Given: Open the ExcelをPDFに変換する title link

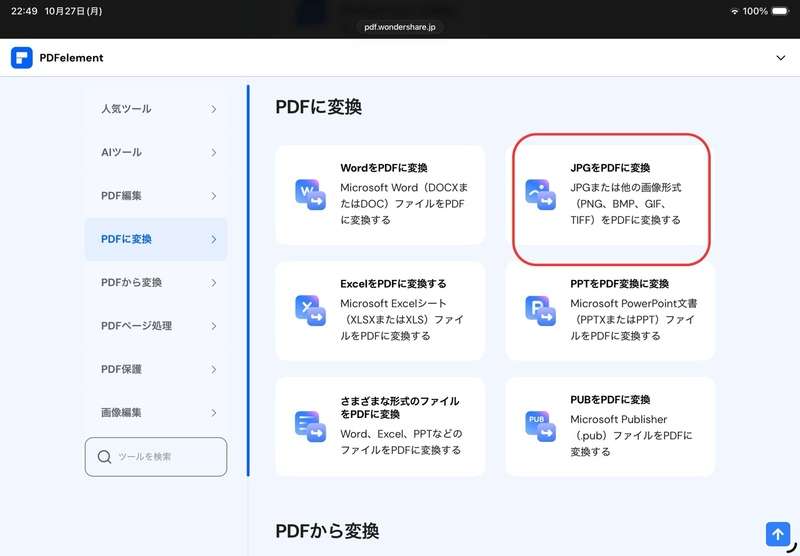Looking at the screenshot, I should pyautogui.click(x=393, y=284).
